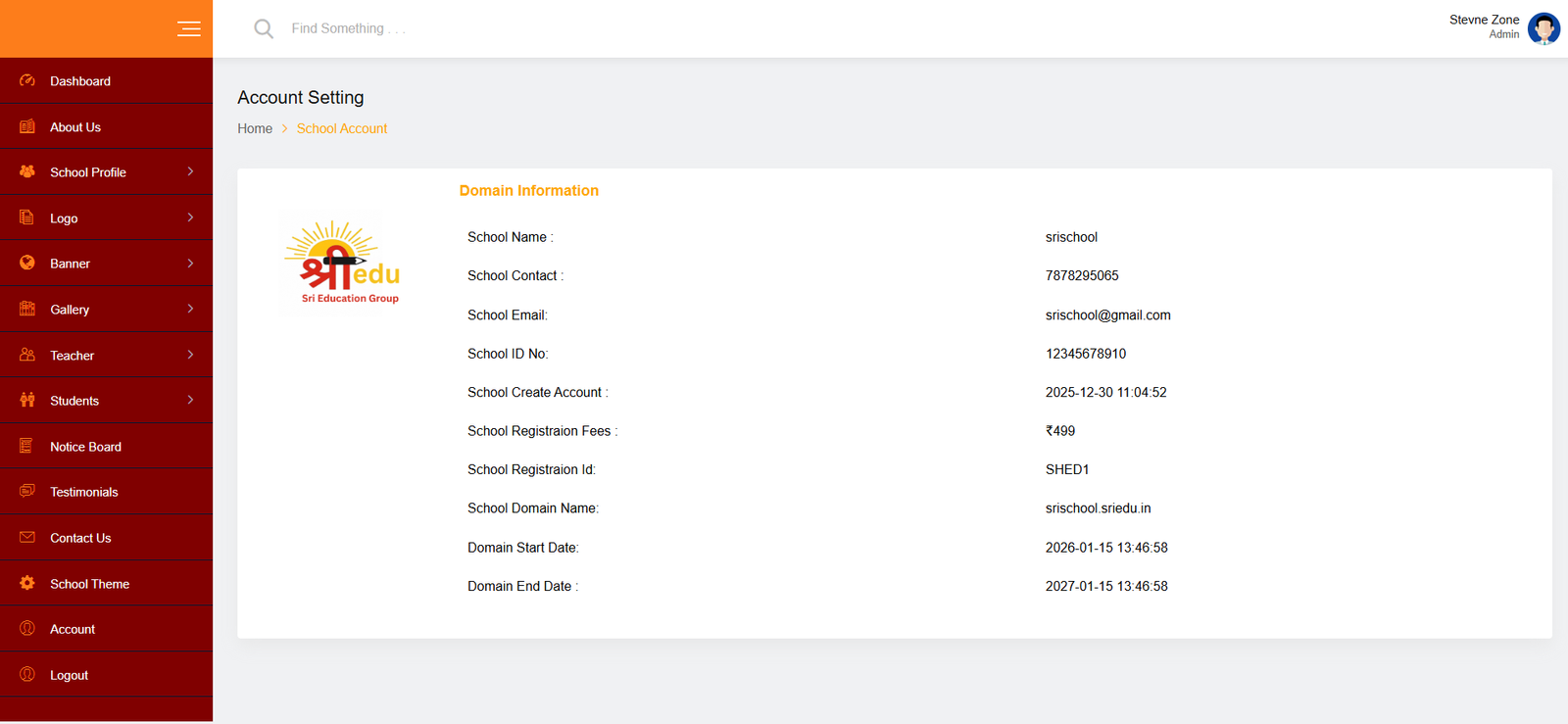Click the School Domain Name label

pyautogui.click(x=533, y=508)
